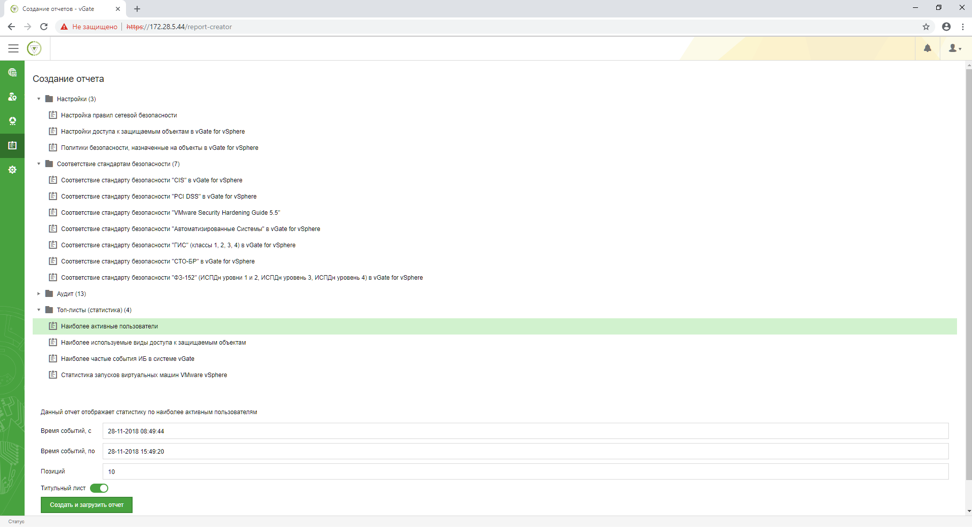Select Статистика запусков виртуальных машин report
Screen dimensions: 972x527
click(144, 375)
